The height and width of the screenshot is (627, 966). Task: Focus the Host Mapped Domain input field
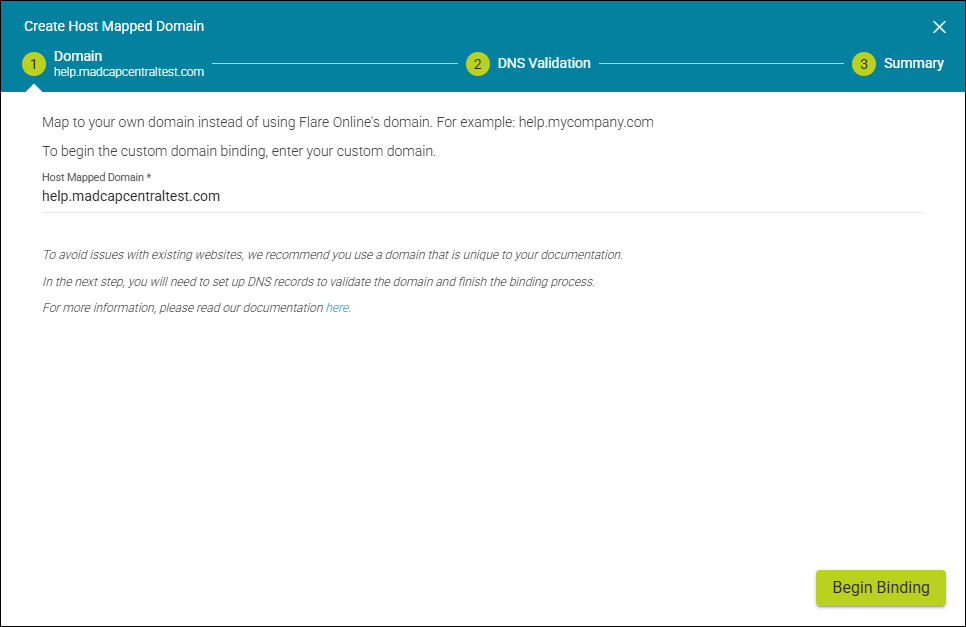480,197
